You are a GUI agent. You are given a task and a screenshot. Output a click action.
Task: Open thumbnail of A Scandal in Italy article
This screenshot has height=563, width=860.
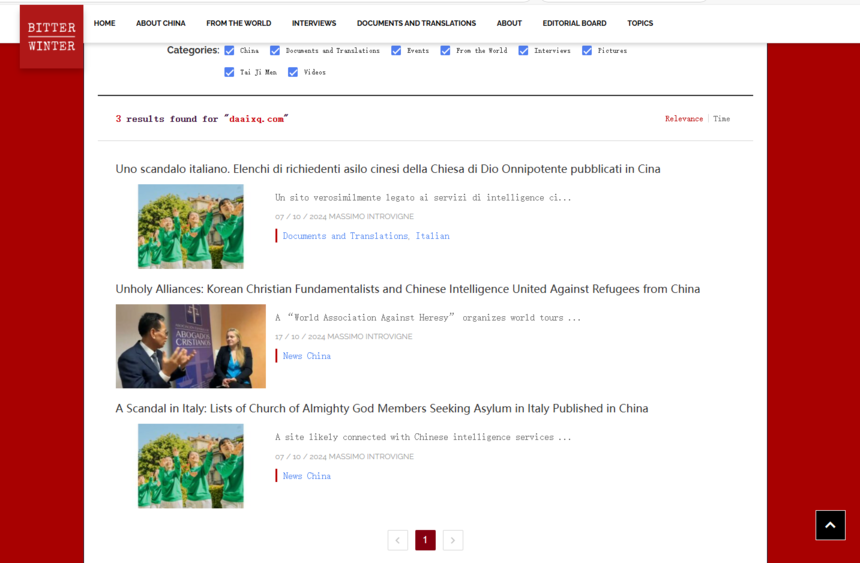point(190,466)
